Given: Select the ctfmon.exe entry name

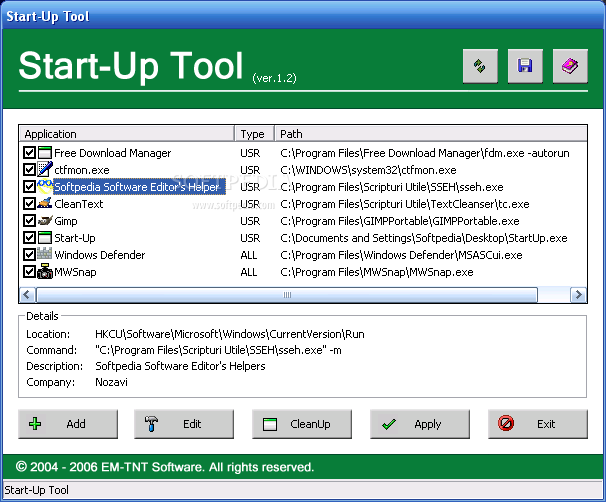Looking at the screenshot, I should coord(82,170).
